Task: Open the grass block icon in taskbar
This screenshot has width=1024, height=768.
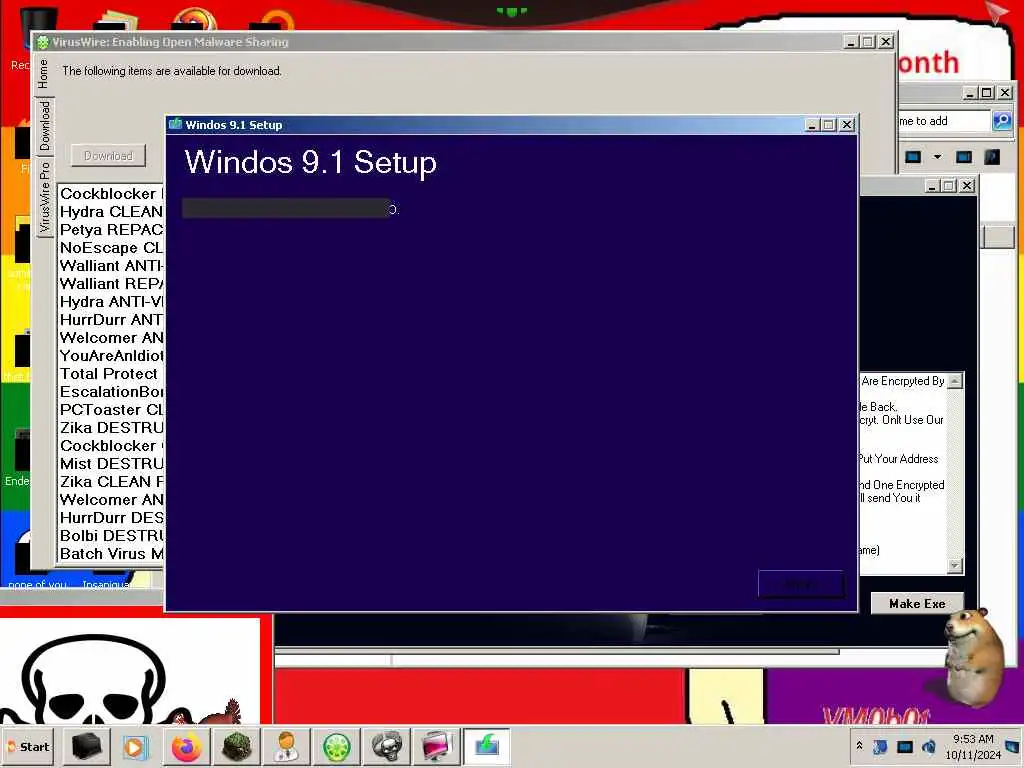Action: 236,746
